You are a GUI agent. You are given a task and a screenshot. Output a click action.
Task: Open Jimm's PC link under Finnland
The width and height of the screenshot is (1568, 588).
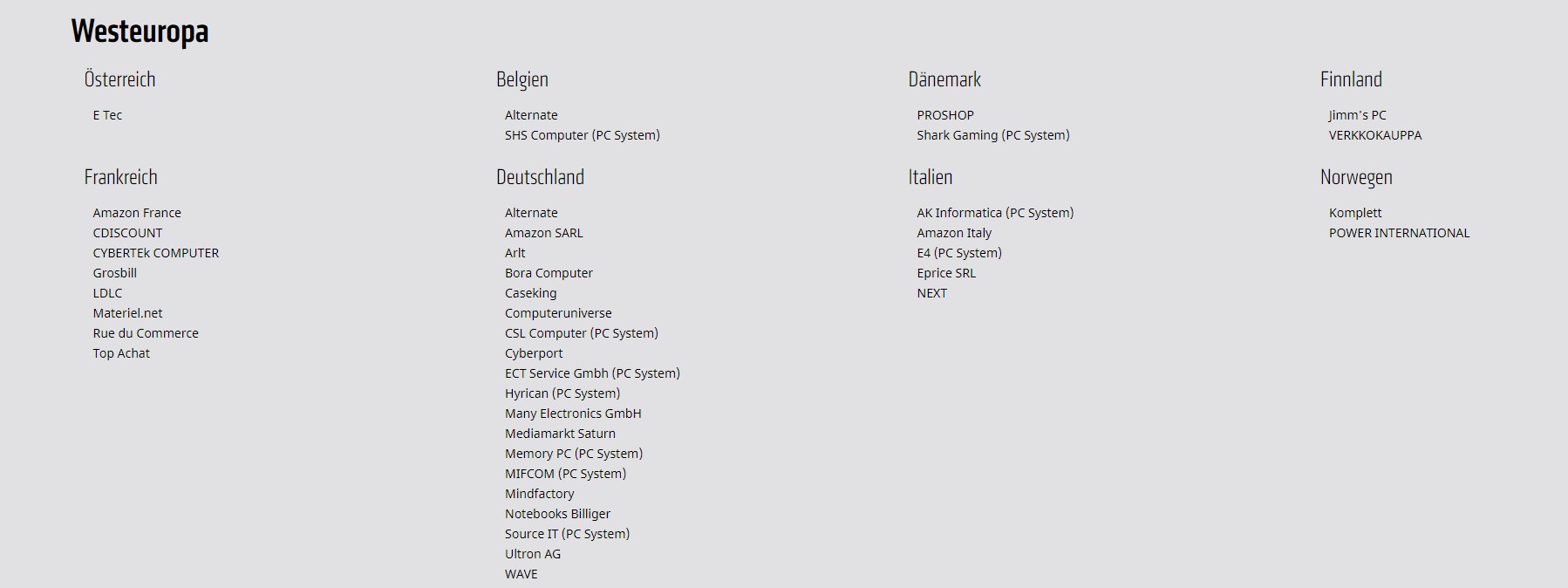point(1357,115)
